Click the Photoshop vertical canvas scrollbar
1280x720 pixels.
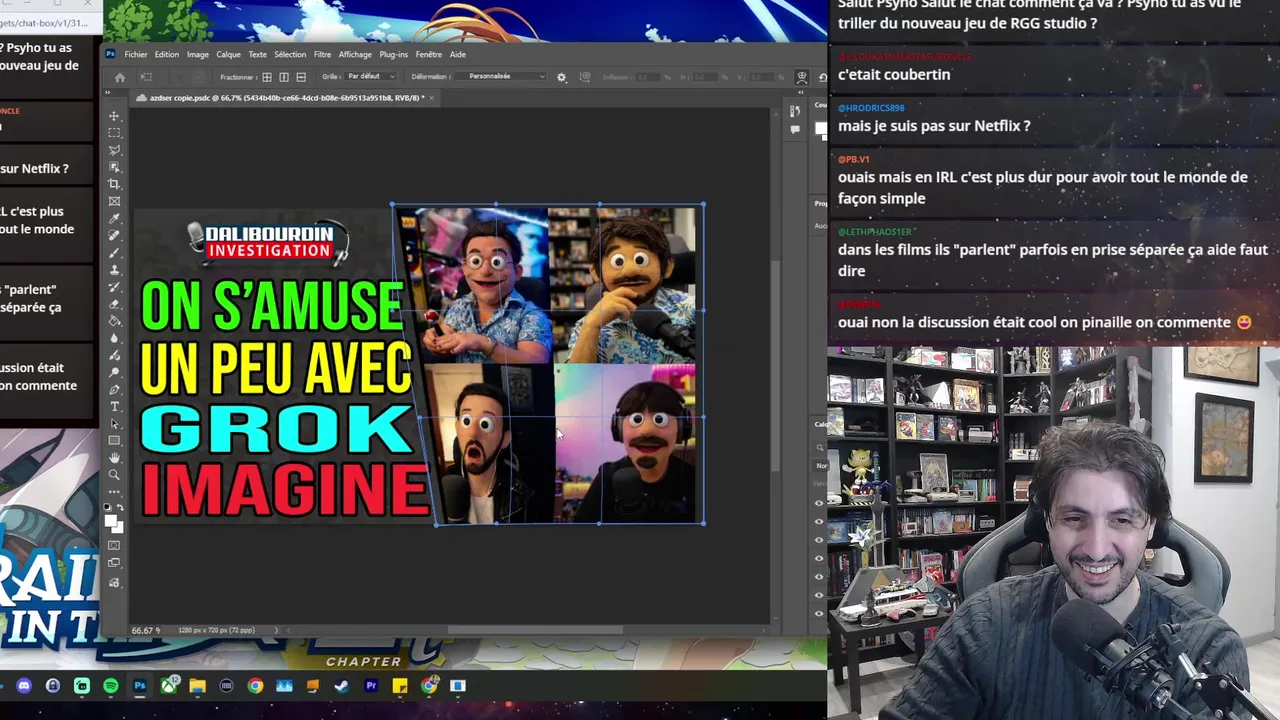coord(777,365)
